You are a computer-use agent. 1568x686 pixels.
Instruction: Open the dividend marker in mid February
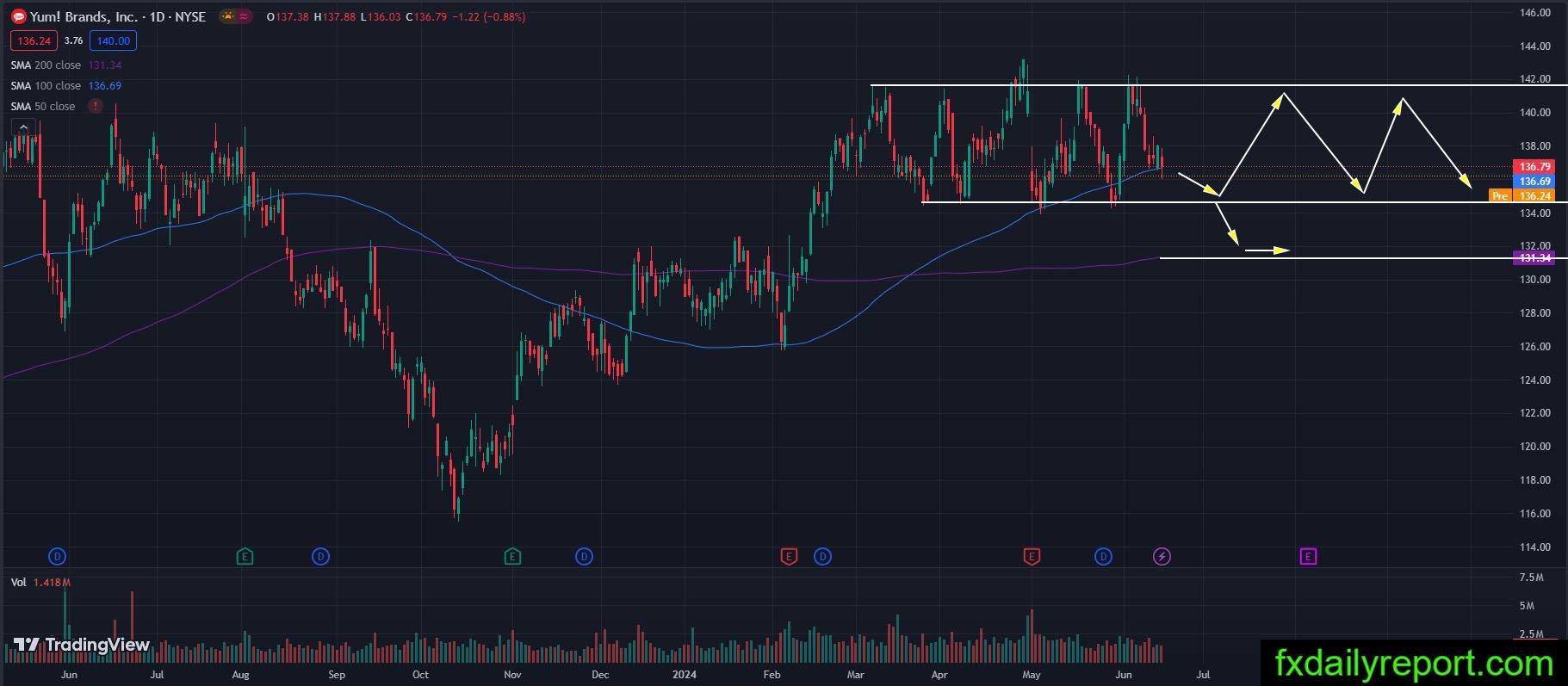[x=822, y=557]
